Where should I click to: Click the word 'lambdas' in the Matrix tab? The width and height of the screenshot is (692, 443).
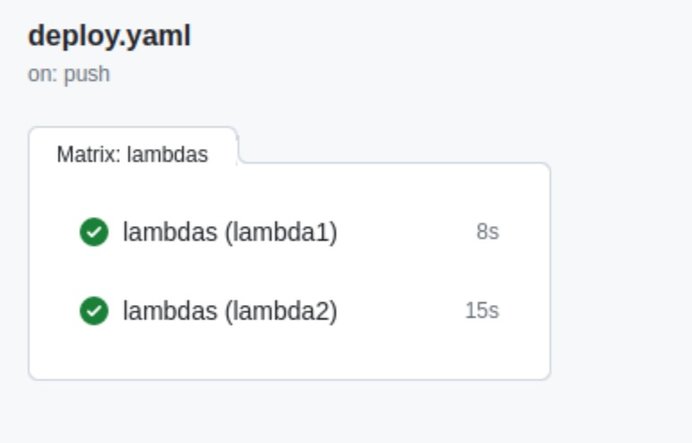tap(167, 154)
